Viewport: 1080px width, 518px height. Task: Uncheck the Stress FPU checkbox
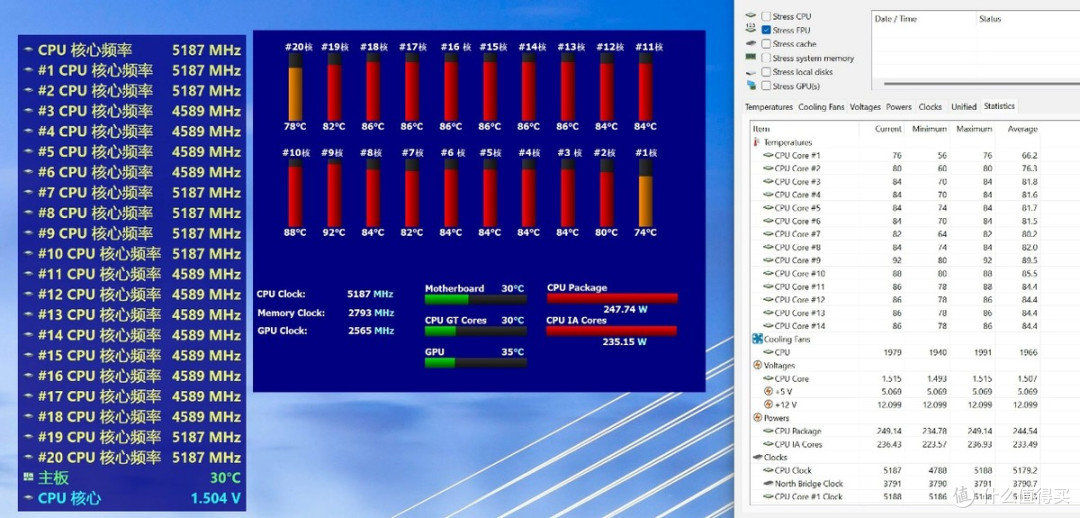(x=766, y=30)
